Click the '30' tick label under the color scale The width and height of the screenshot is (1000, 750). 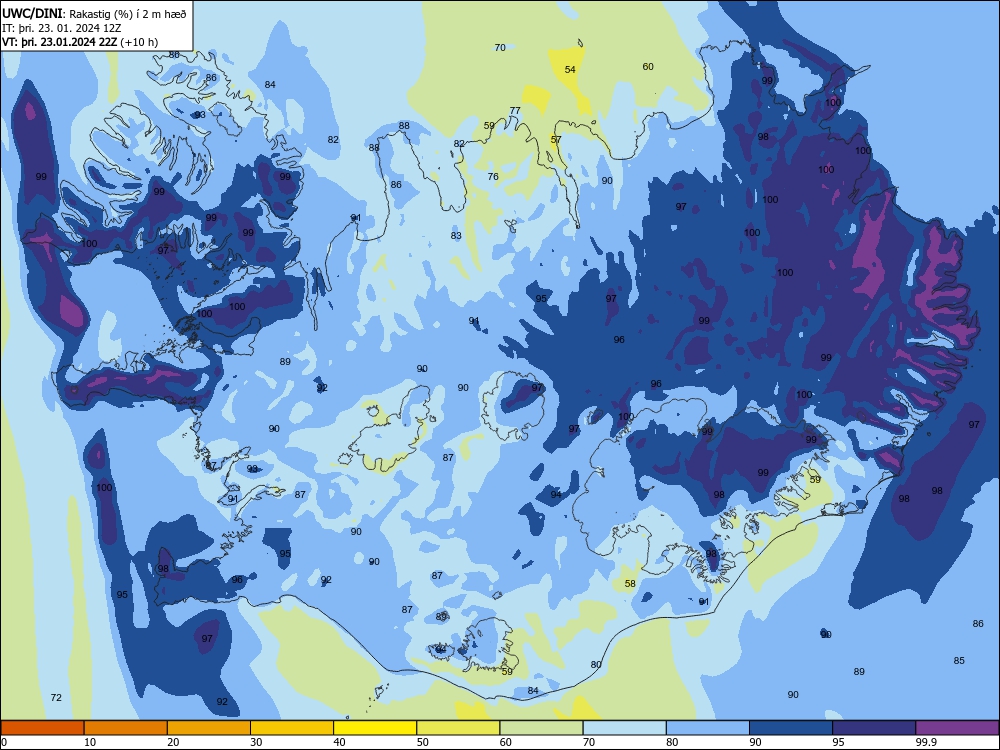pos(256,742)
